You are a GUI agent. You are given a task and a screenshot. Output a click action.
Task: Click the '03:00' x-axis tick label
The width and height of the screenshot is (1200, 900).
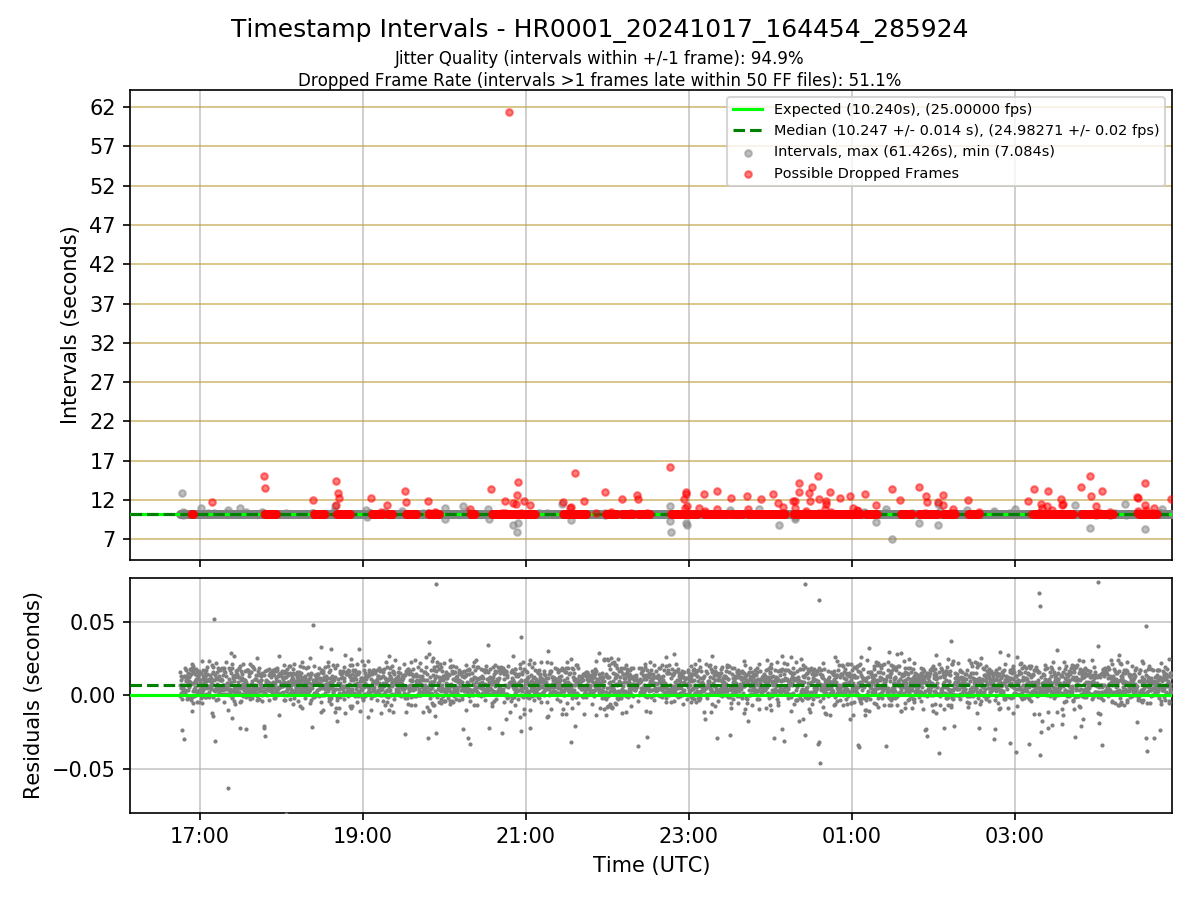click(1015, 834)
